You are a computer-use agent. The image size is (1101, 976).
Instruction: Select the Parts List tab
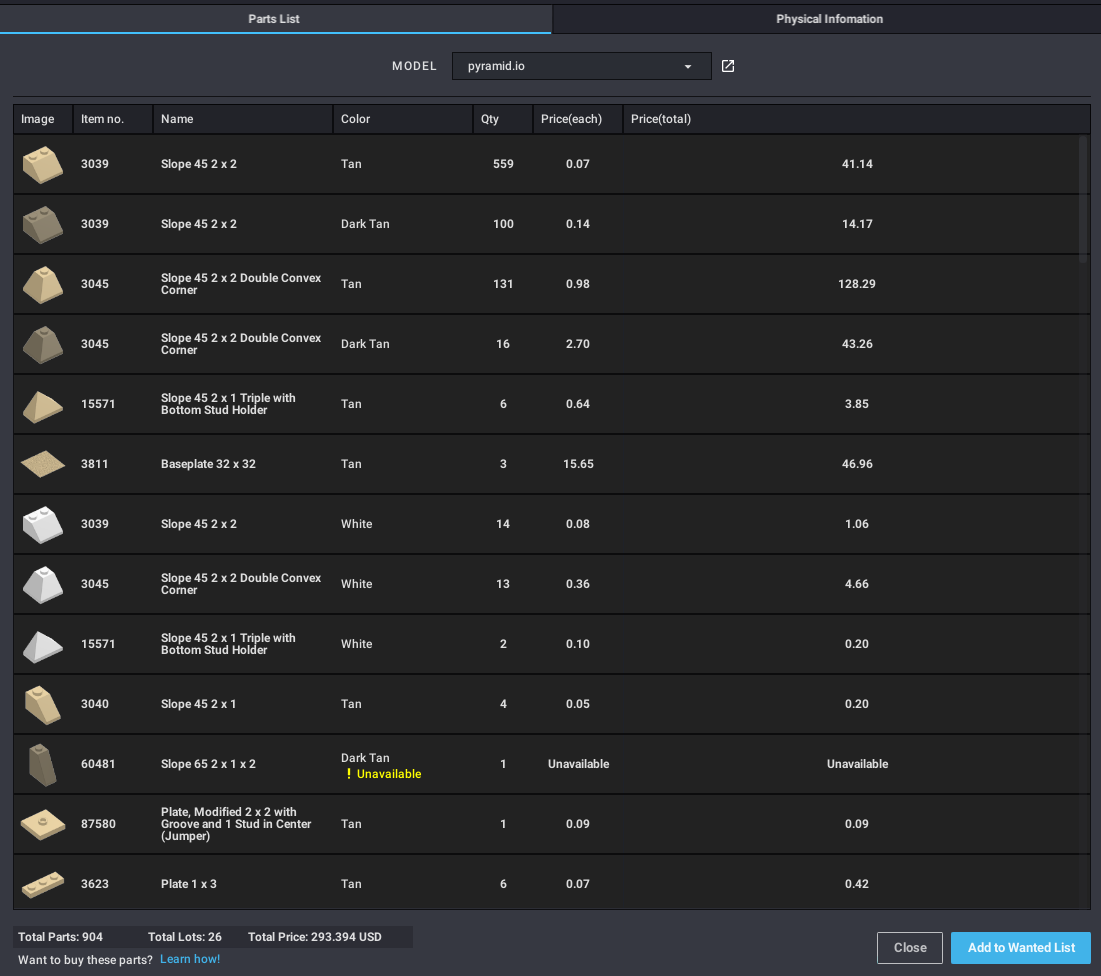coord(274,19)
